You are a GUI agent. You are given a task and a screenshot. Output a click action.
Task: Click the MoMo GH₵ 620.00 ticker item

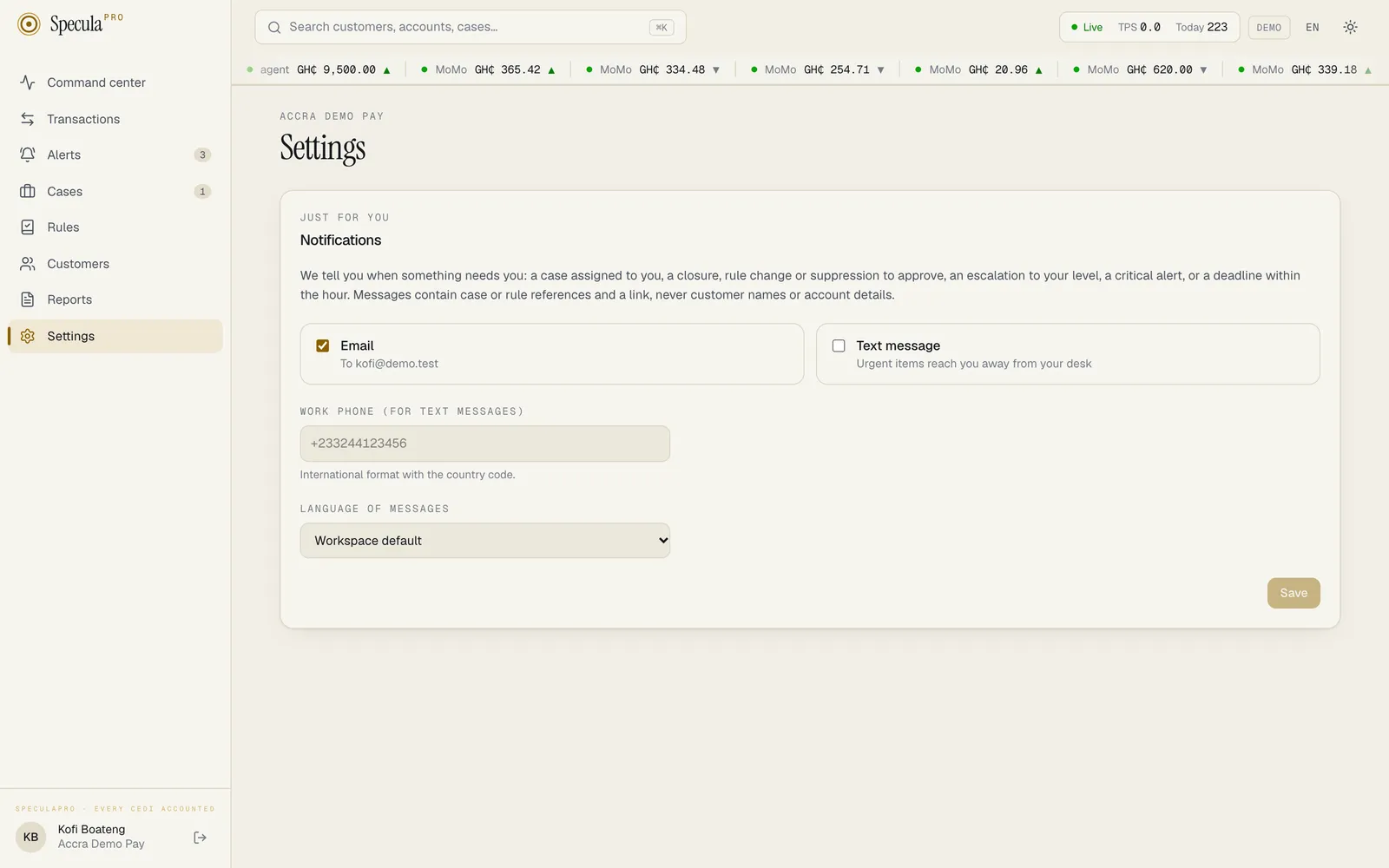1141,70
